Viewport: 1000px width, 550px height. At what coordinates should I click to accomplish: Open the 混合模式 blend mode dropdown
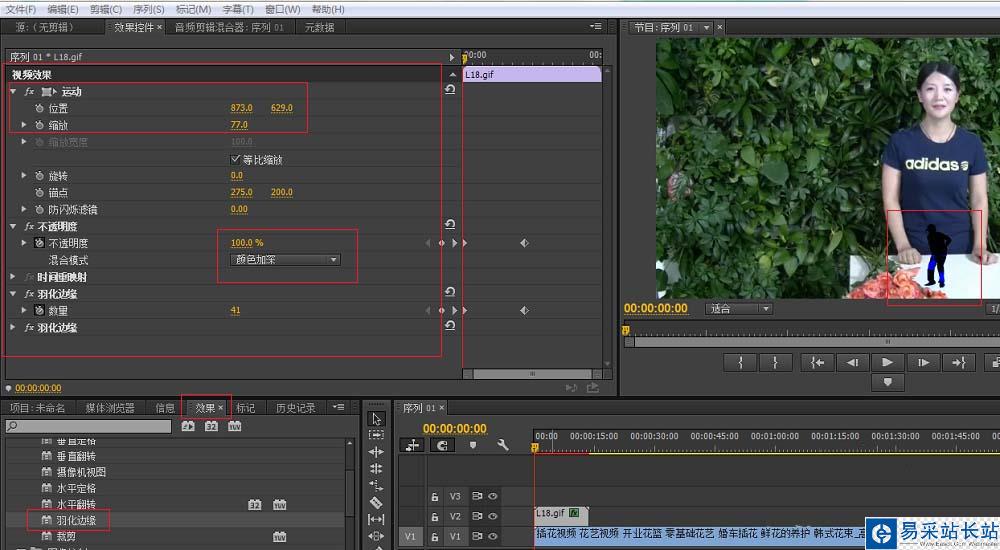point(286,260)
